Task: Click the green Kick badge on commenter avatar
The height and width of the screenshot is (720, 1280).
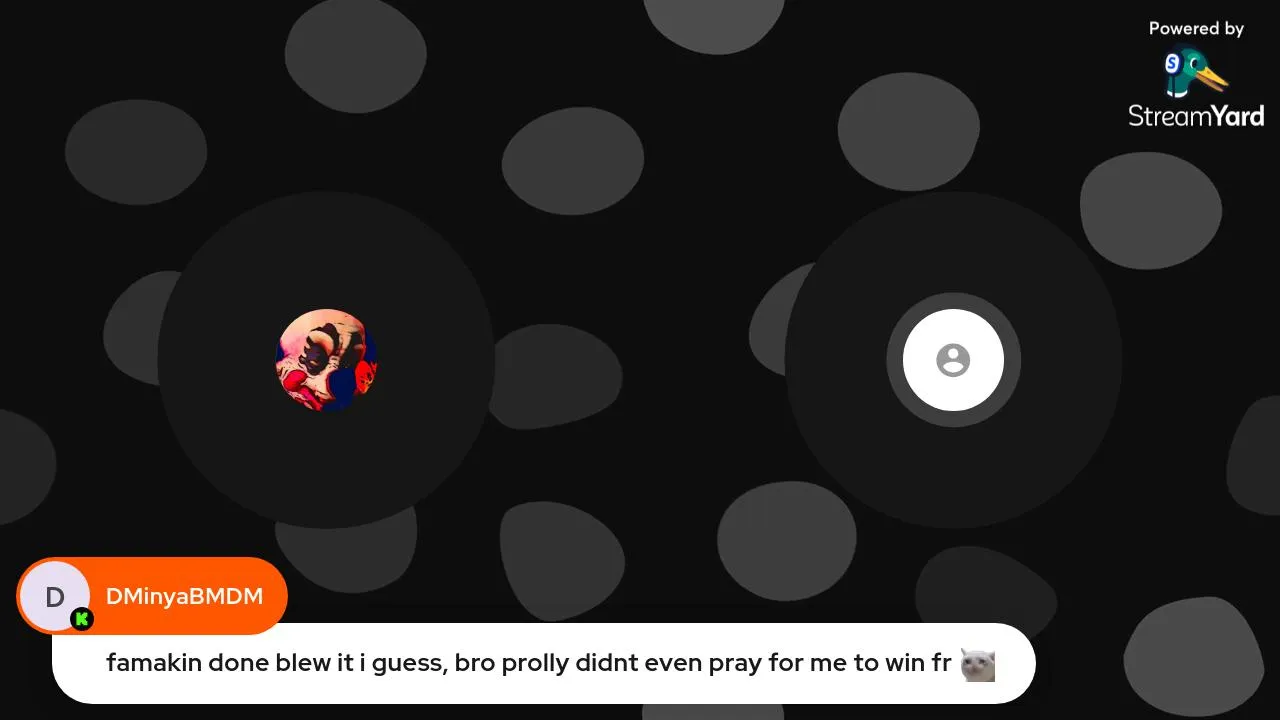Action: [82, 620]
